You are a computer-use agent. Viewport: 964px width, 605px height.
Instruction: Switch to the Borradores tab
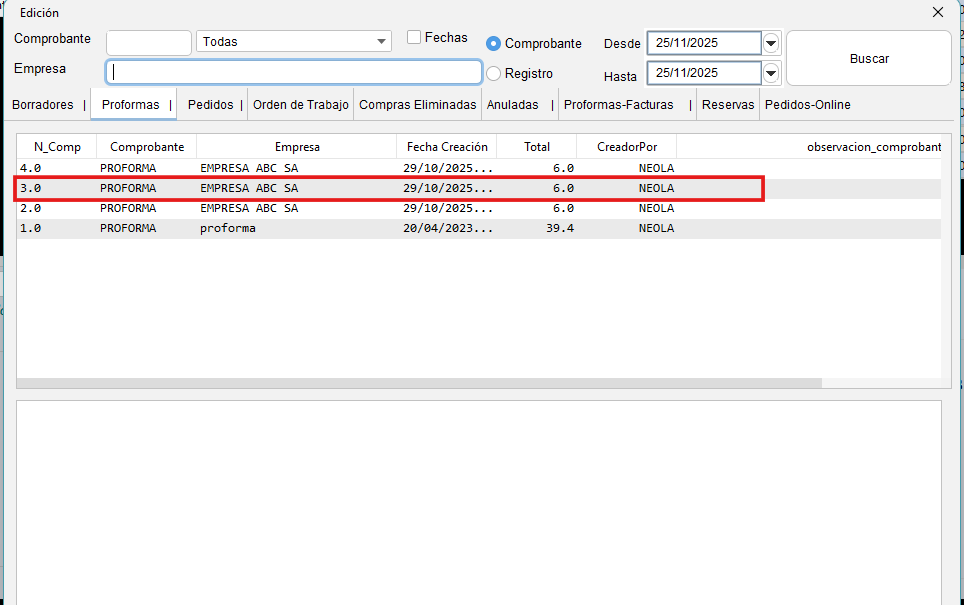pyautogui.click(x=43, y=105)
